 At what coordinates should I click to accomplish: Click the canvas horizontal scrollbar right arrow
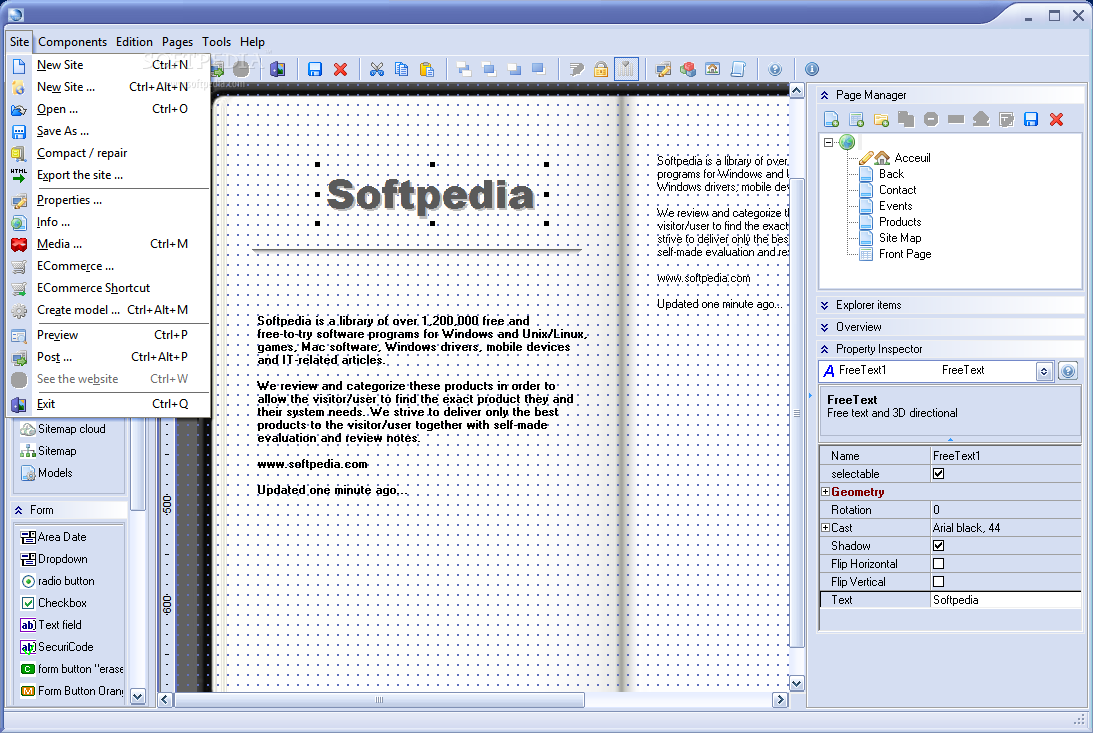[x=780, y=700]
